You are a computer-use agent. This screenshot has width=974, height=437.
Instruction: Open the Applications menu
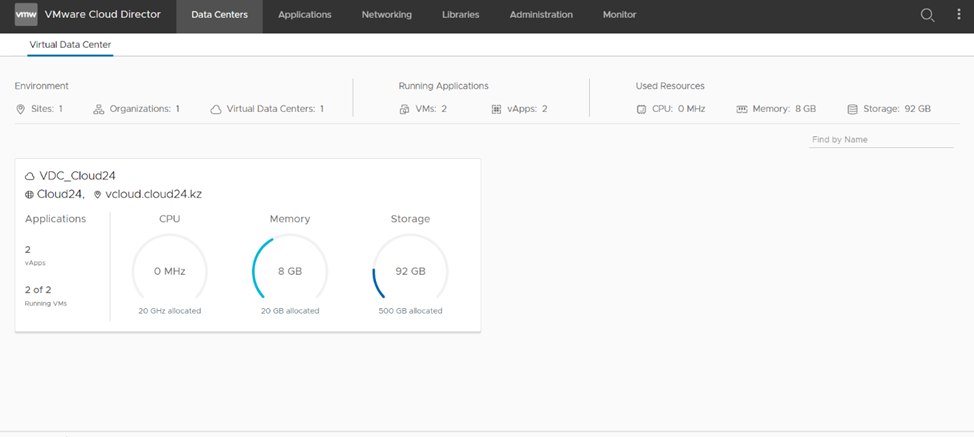click(305, 15)
